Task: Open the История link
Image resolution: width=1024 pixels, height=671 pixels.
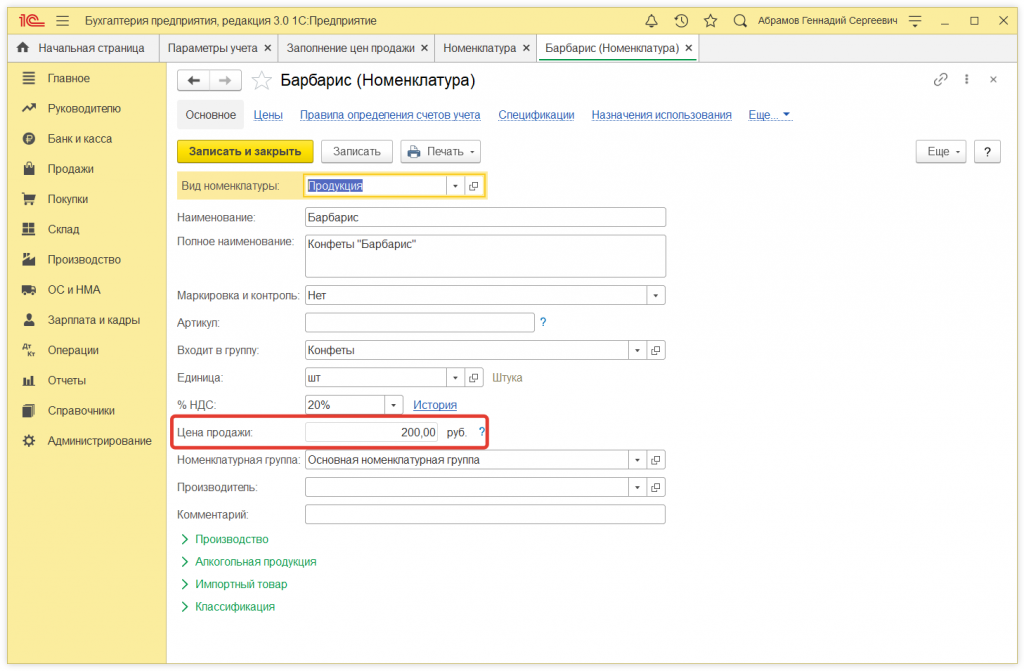Action: [x=435, y=405]
